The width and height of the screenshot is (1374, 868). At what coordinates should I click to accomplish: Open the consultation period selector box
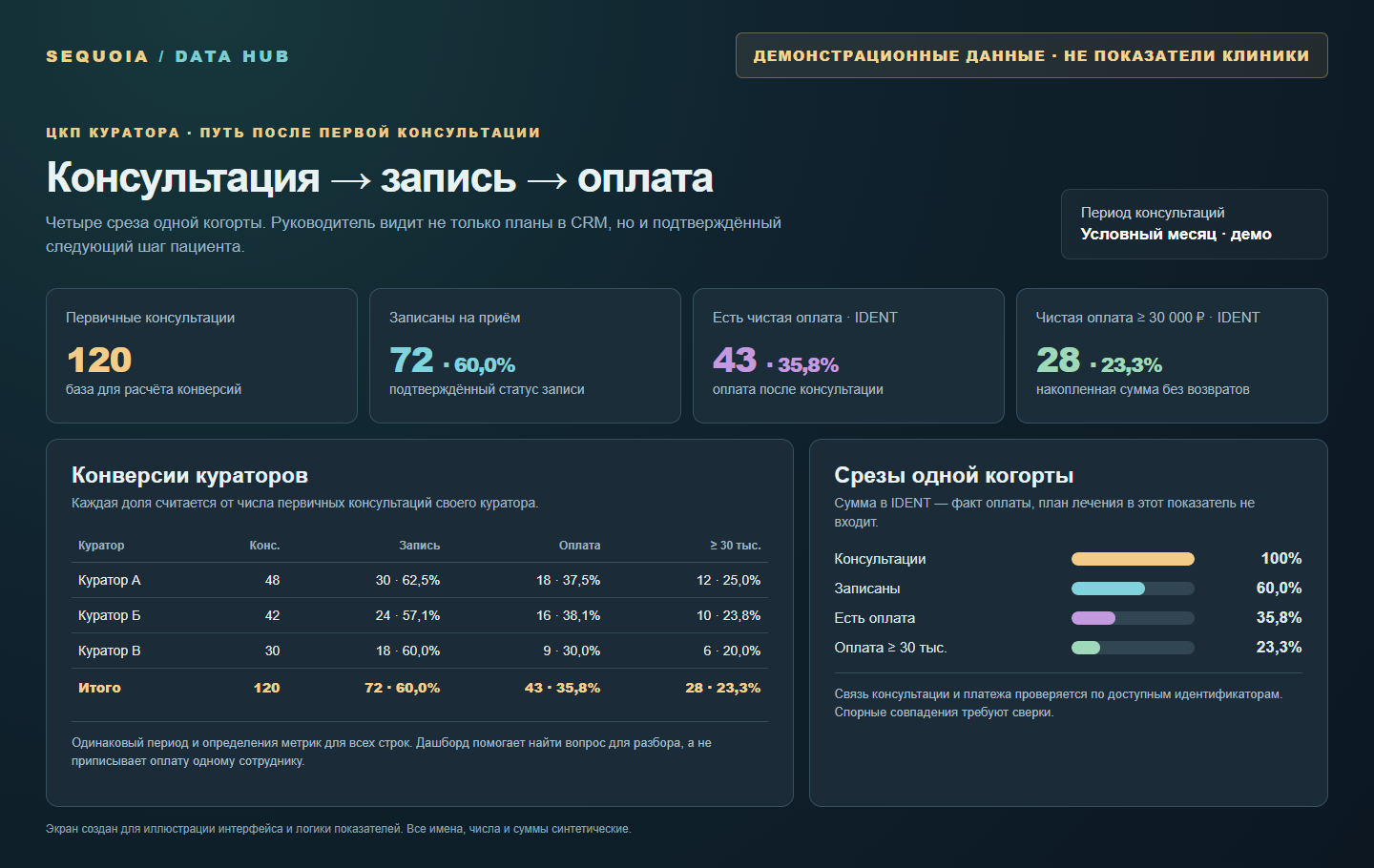1194,224
